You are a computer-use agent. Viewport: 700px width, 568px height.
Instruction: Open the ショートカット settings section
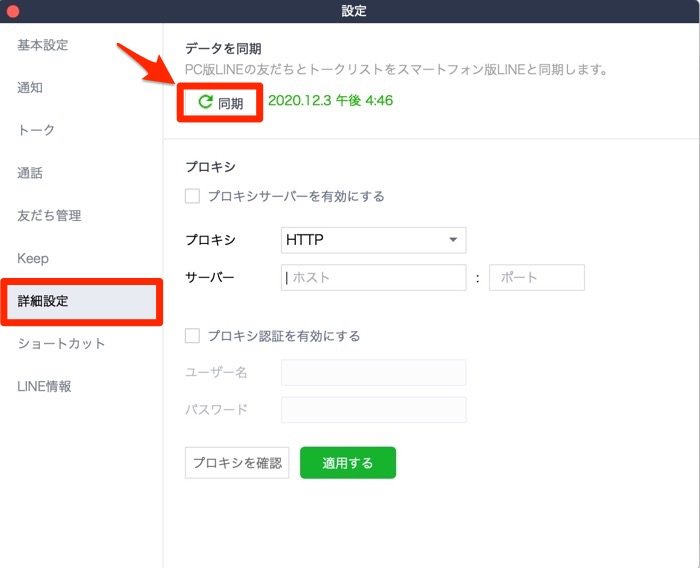click(x=61, y=343)
